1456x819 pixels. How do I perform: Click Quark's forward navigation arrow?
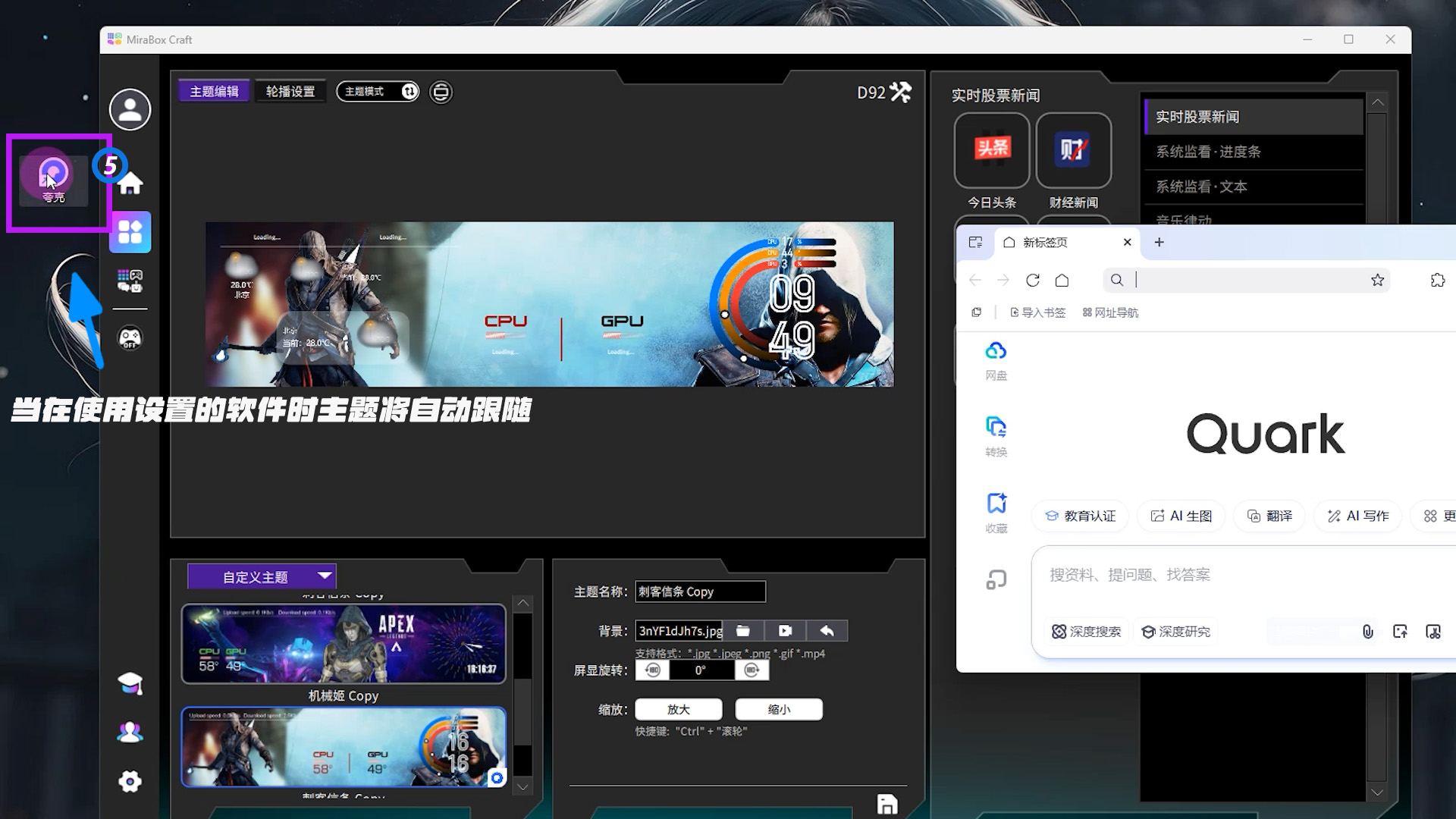point(1003,281)
